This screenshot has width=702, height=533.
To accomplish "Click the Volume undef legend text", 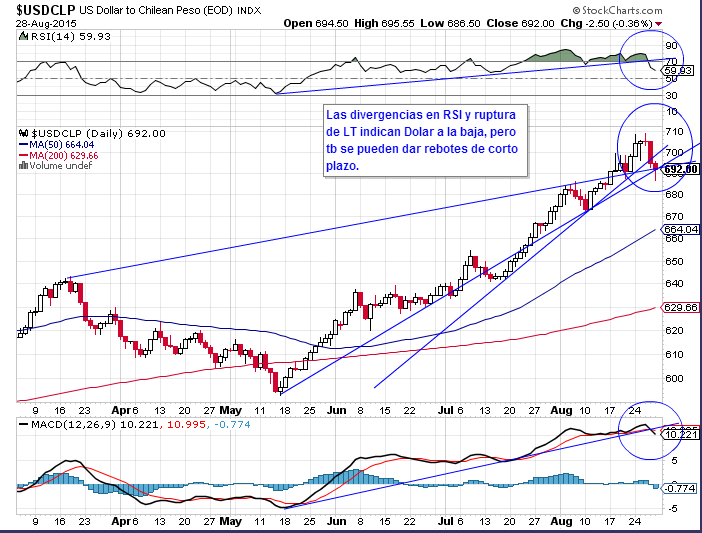I will 60,166.
